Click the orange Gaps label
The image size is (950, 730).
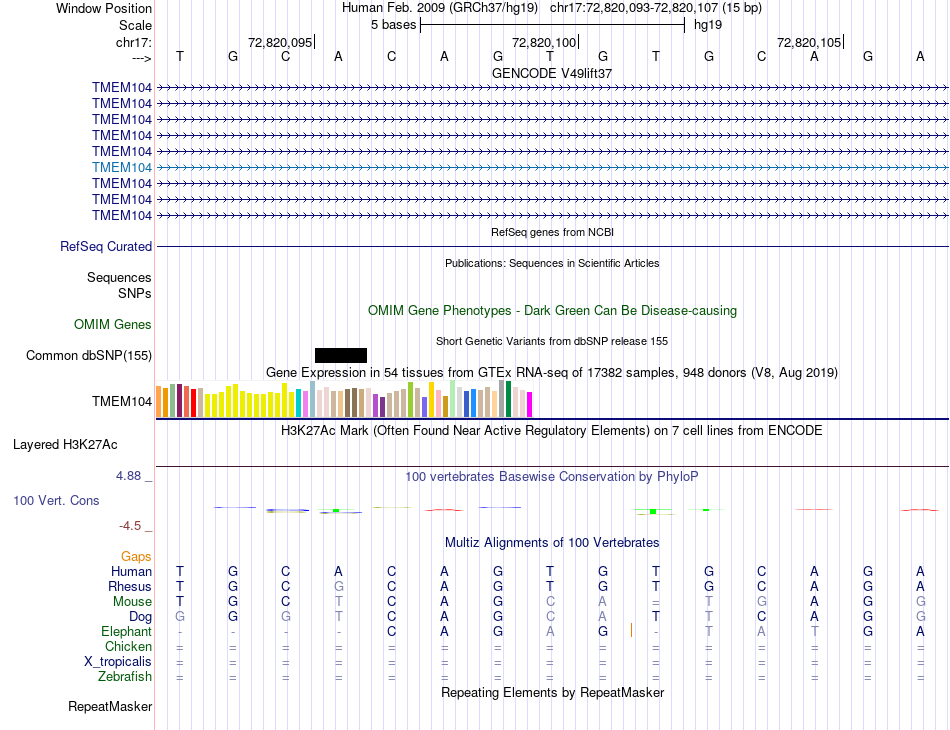pyautogui.click(x=136, y=556)
